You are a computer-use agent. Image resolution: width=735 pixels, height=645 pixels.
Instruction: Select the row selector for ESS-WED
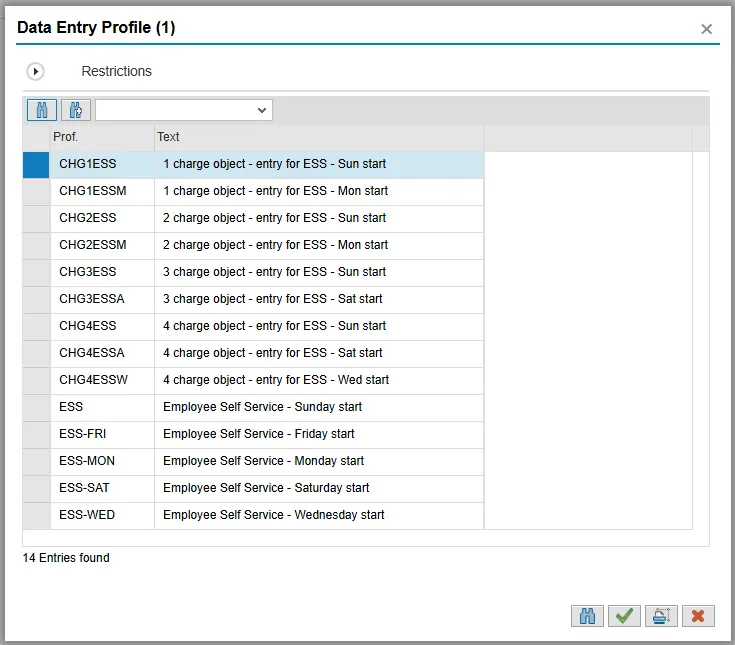(36, 515)
